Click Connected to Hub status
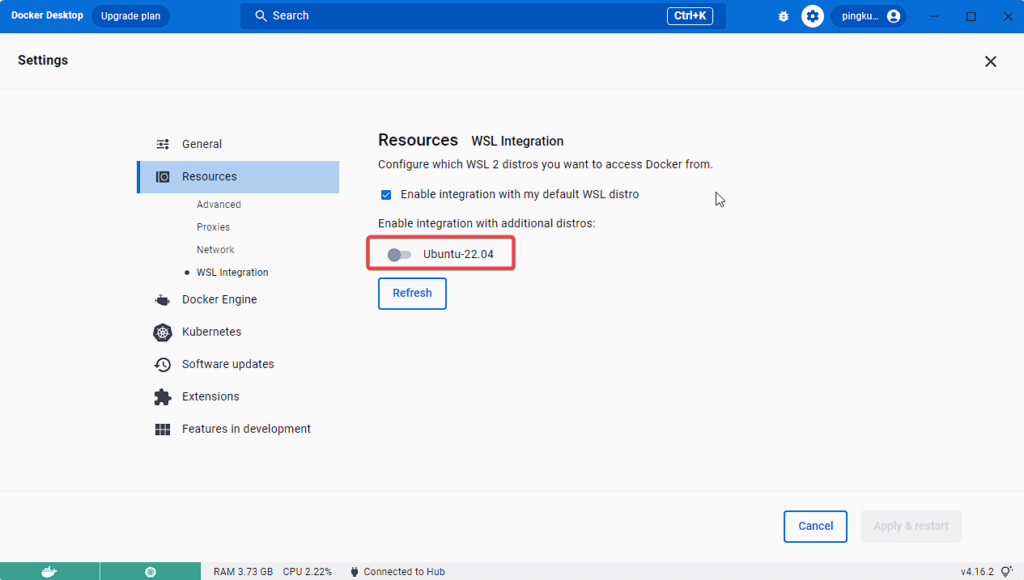 point(404,572)
